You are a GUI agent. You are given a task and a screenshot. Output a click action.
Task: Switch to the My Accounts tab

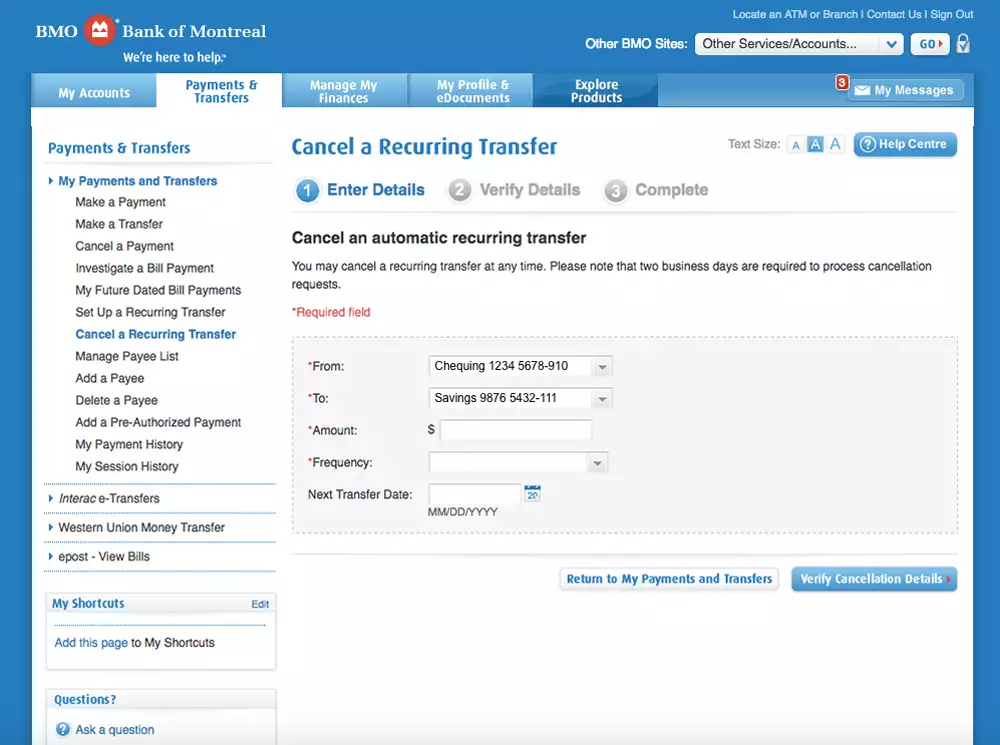[94, 93]
